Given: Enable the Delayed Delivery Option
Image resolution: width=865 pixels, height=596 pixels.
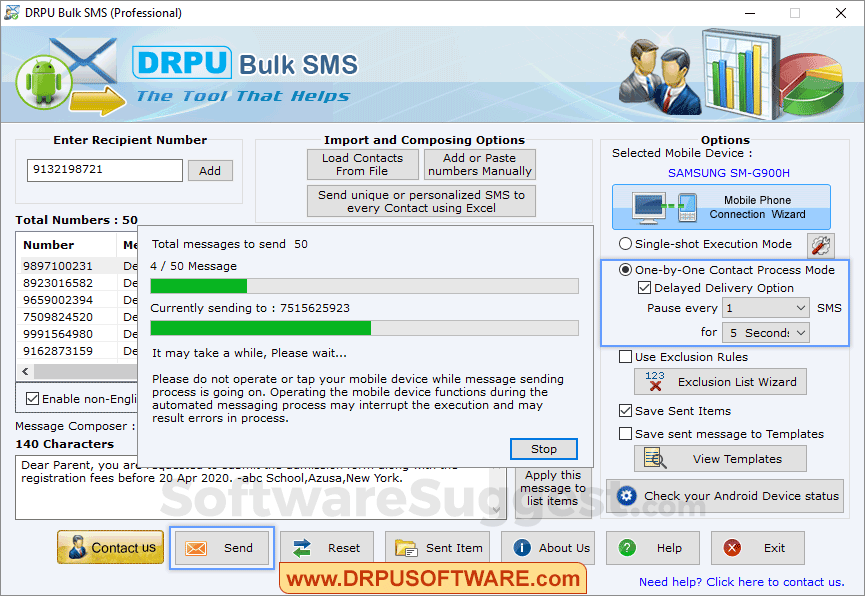Looking at the screenshot, I should pyautogui.click(x=643, y=289).
